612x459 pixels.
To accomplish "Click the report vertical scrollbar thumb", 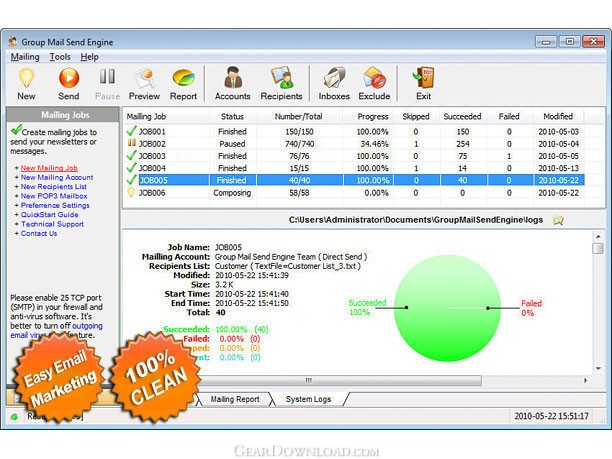I will click(598, 248).
